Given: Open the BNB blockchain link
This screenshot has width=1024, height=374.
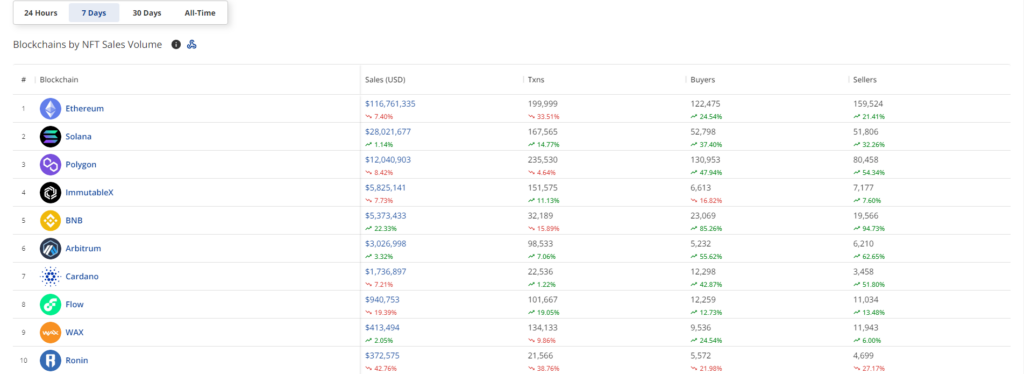Looking at the screenshot, I should (x=74, y=221).
